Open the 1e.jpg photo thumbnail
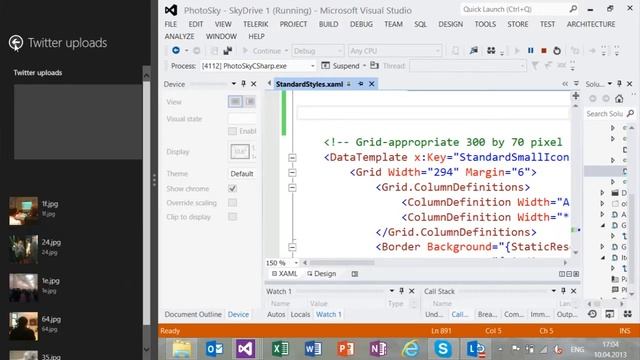Image resolution: width=640 pixels, height=360 pixels. tap(23, 287)
